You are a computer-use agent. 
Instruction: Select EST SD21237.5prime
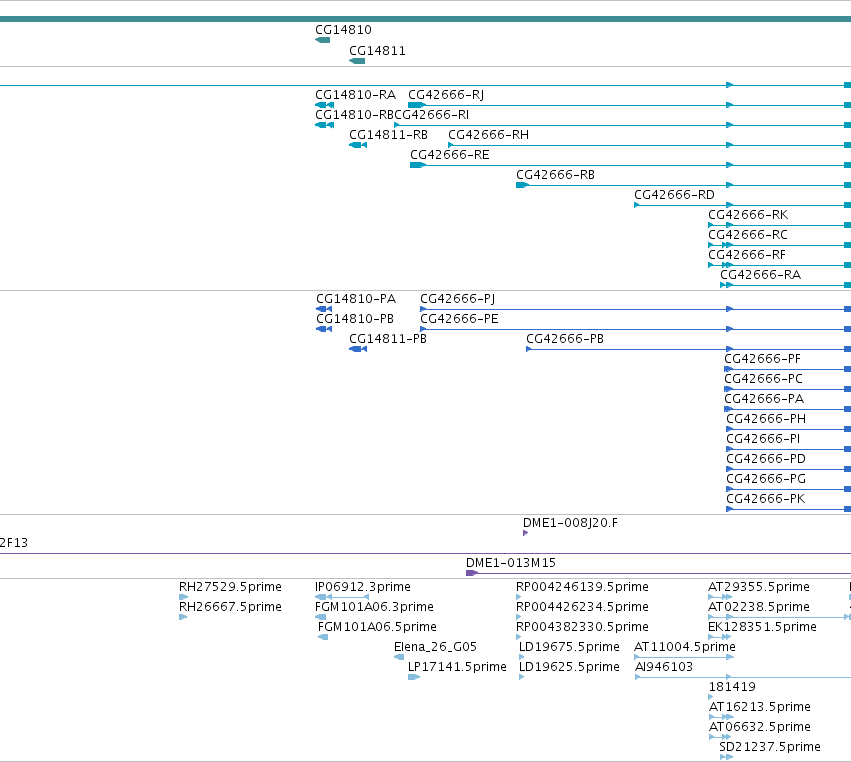pyautogui.click(x=770, y=747)
